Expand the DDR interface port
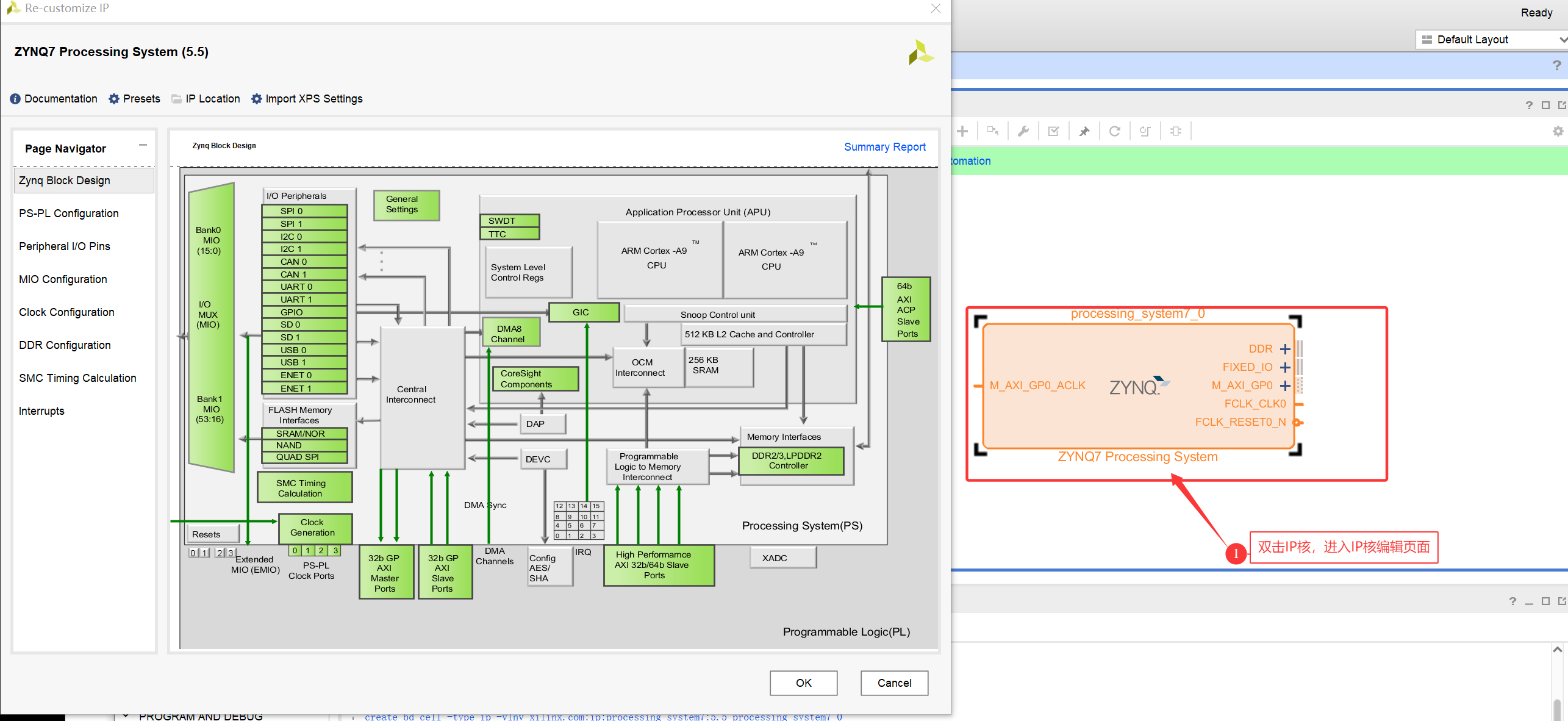1568x721 pixels. pos(1285,349)
